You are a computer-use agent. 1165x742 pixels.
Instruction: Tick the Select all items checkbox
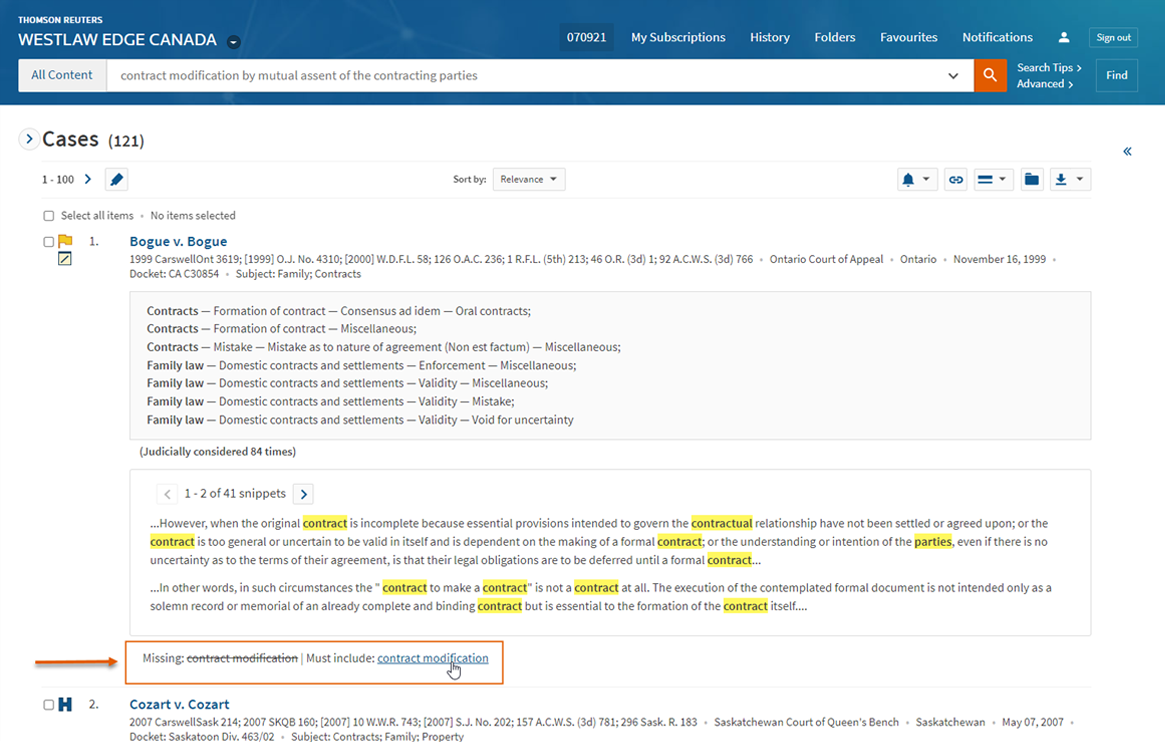pyautogui.click(x=48, y=215)
